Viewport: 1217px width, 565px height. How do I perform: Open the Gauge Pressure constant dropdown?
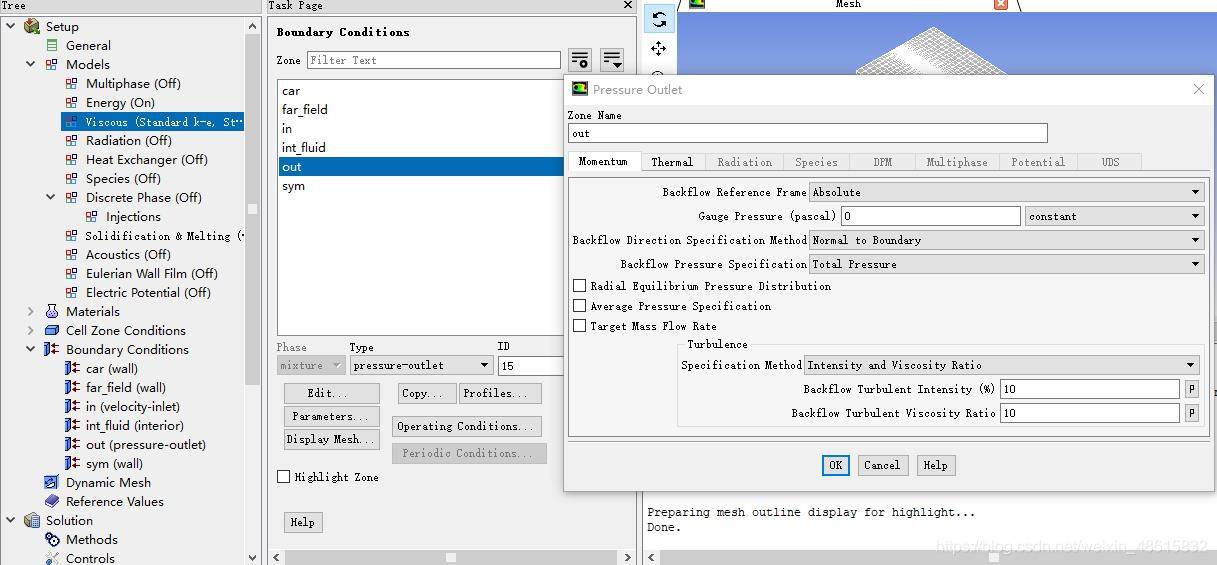pos(1114,216)
